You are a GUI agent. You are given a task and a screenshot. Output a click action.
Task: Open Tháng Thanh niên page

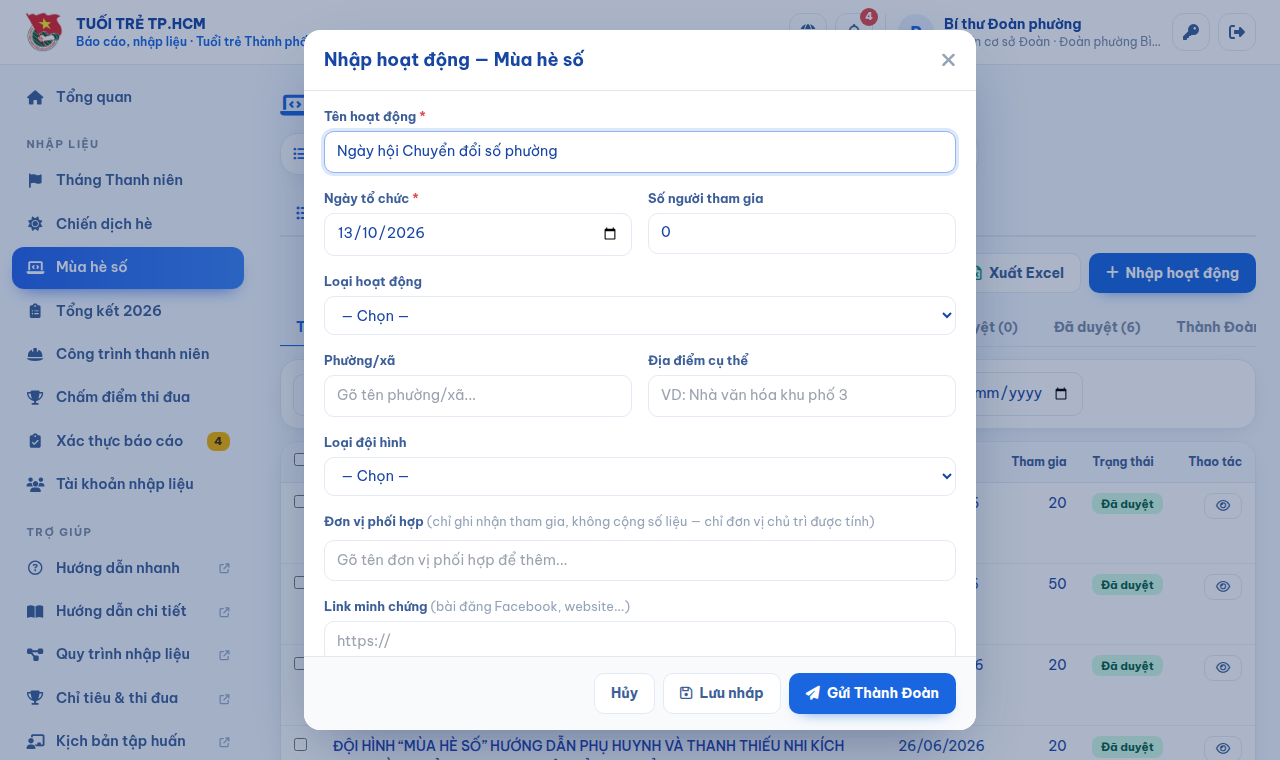(x=128, y=180)
